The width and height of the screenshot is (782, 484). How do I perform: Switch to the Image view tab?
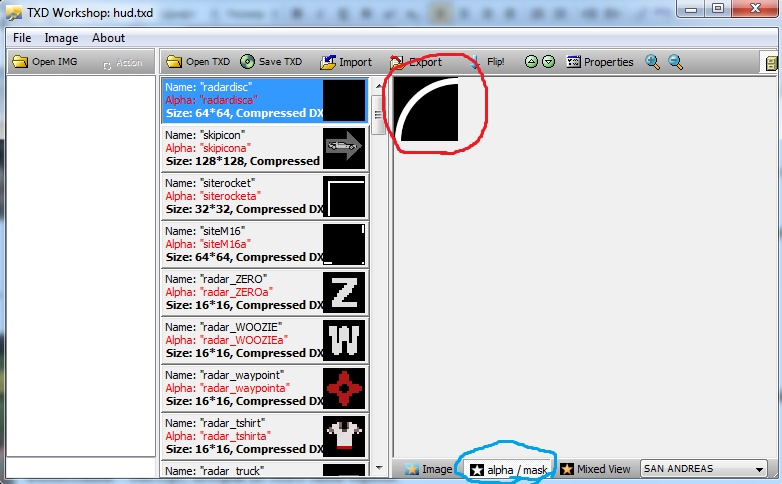[x=428, y=469]
